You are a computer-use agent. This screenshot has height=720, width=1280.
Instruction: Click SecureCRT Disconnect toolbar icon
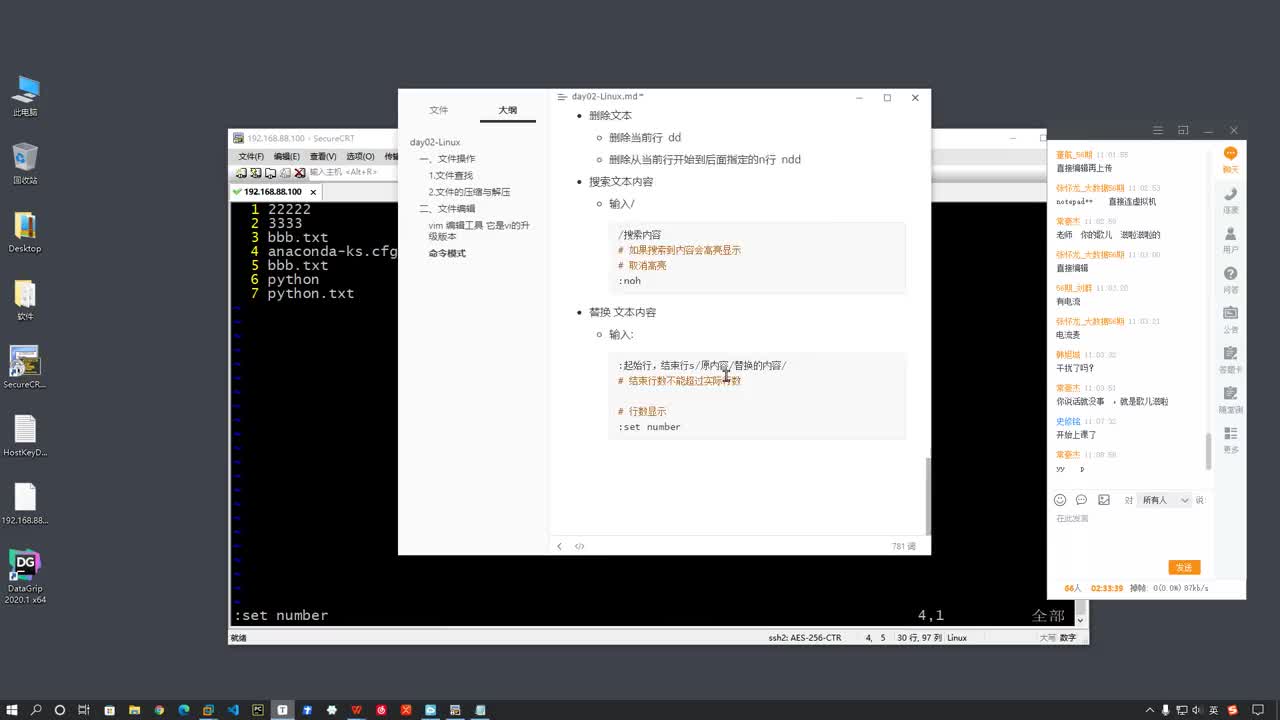[x=300, y=172]
